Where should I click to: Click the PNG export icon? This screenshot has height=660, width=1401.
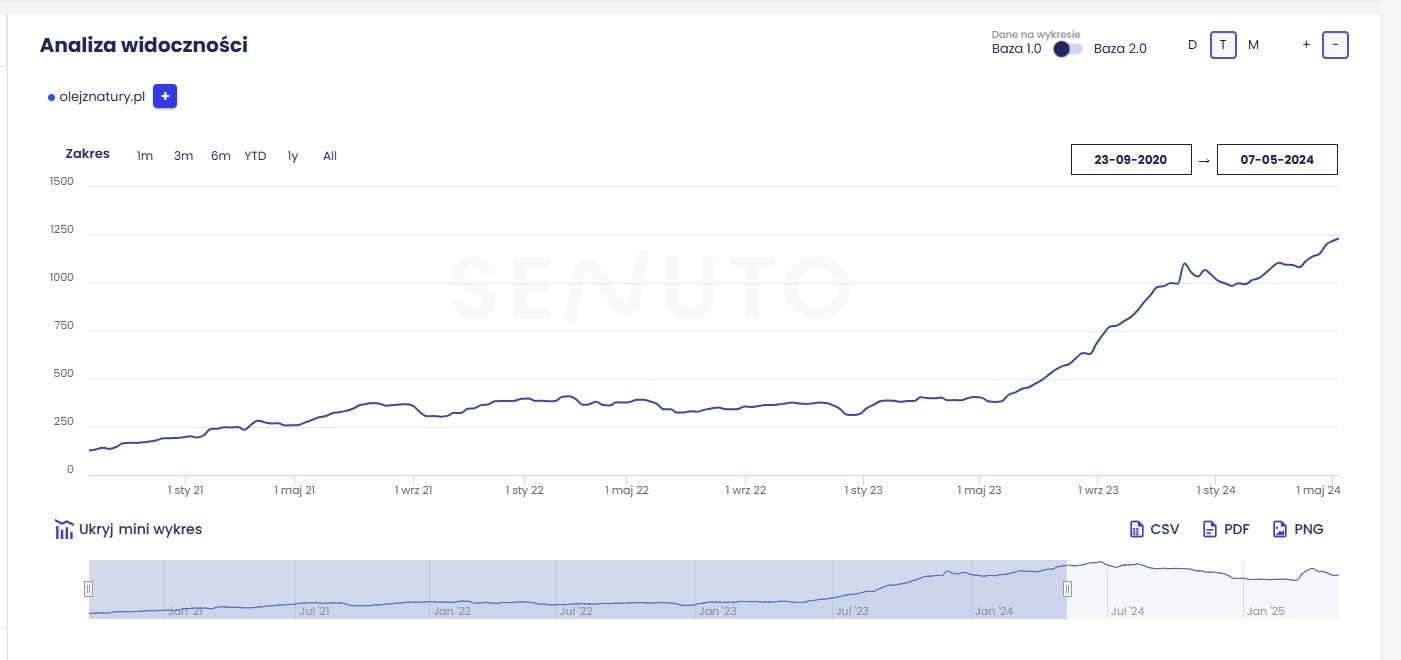pos(1280,529)
